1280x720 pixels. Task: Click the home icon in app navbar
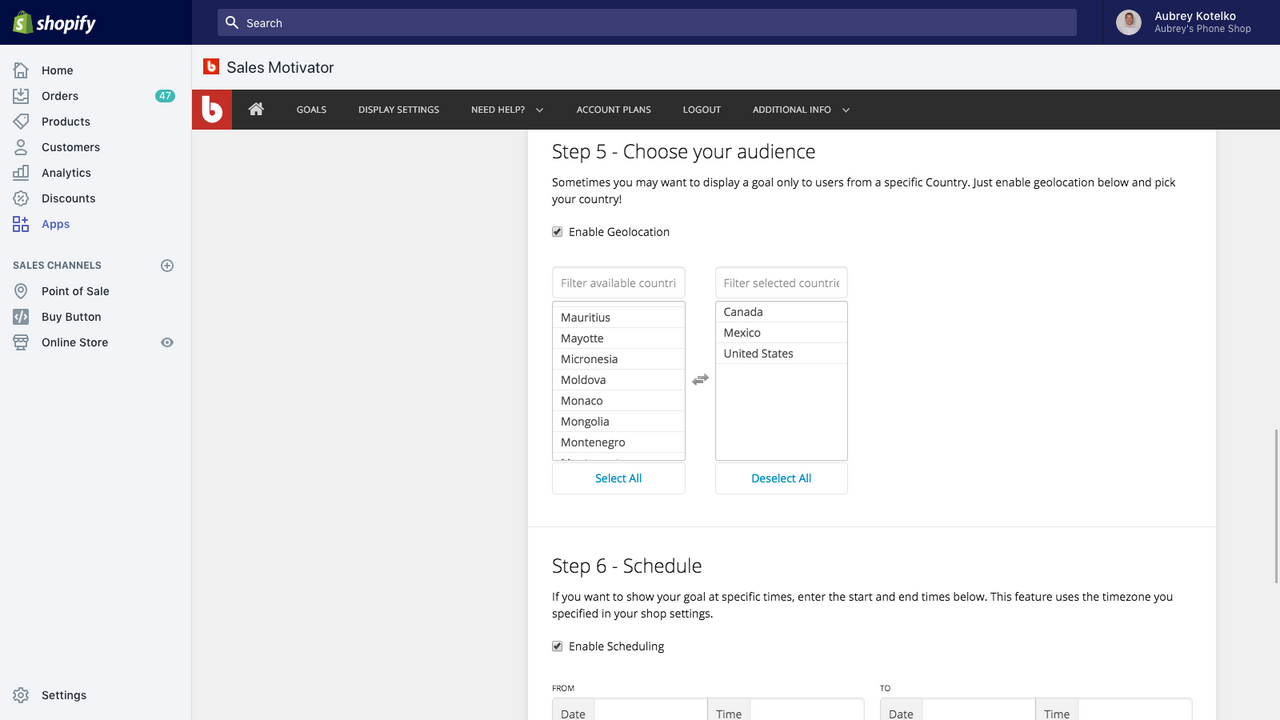(x=256, y=109)
